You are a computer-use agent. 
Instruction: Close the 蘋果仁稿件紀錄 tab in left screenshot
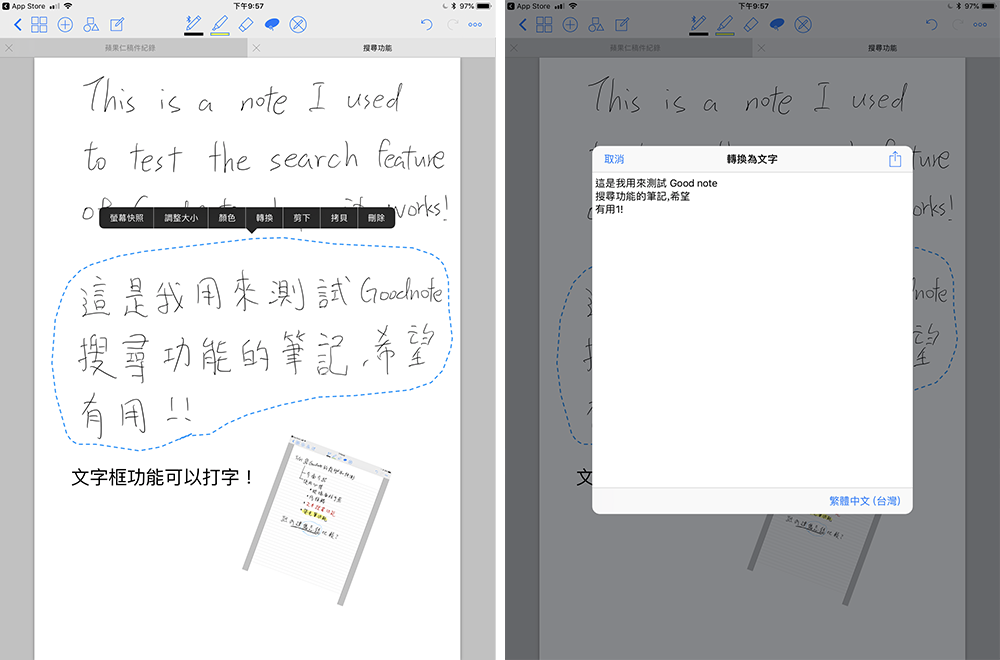(9, 48)
